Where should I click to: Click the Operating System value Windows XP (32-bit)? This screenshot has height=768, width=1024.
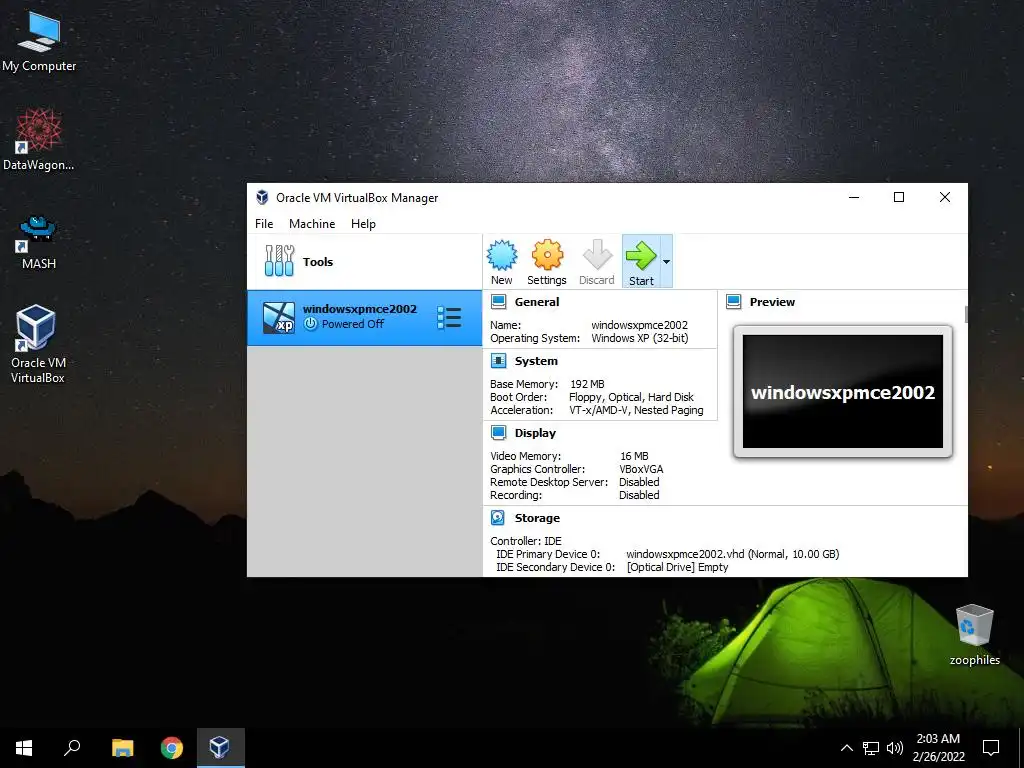click(x=639, y=338)
